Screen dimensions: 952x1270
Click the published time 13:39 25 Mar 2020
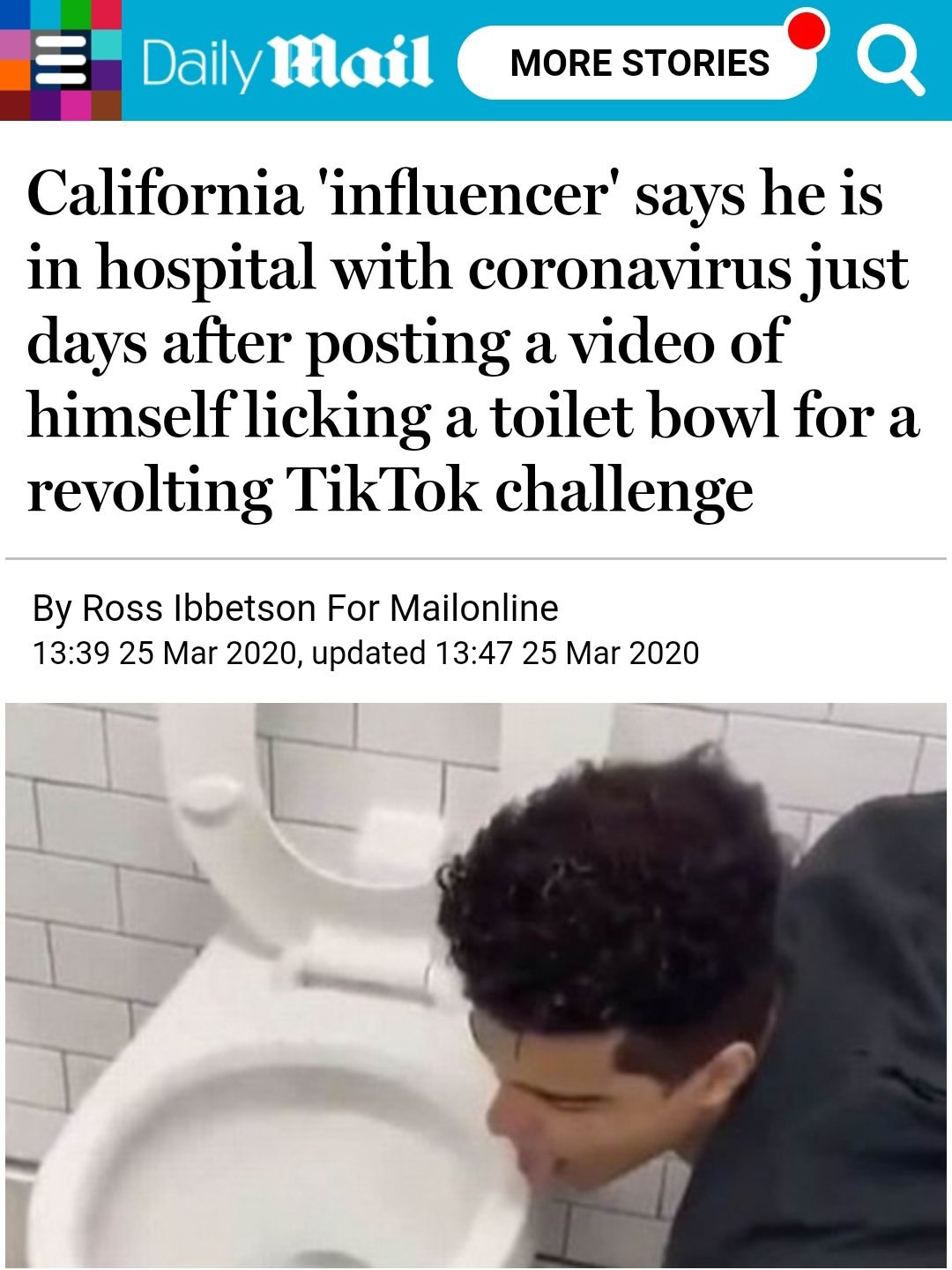(163, 654)
